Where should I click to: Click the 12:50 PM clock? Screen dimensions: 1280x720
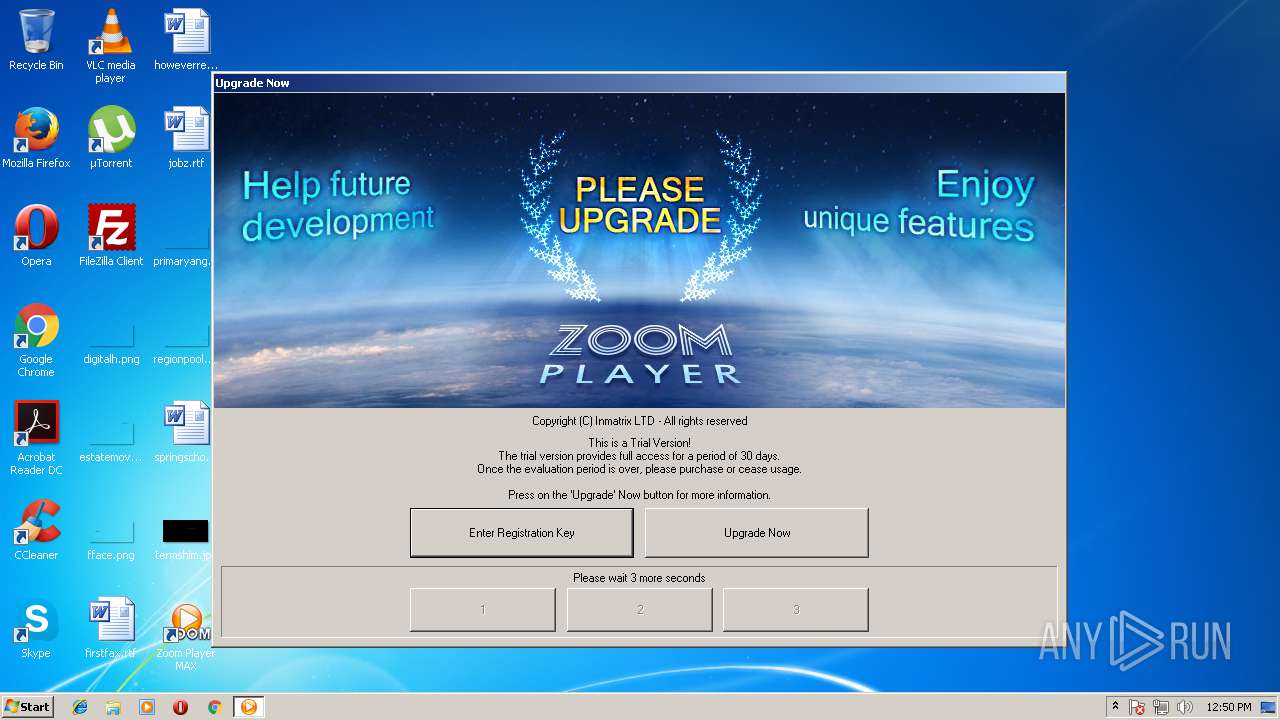point(1229,707)
